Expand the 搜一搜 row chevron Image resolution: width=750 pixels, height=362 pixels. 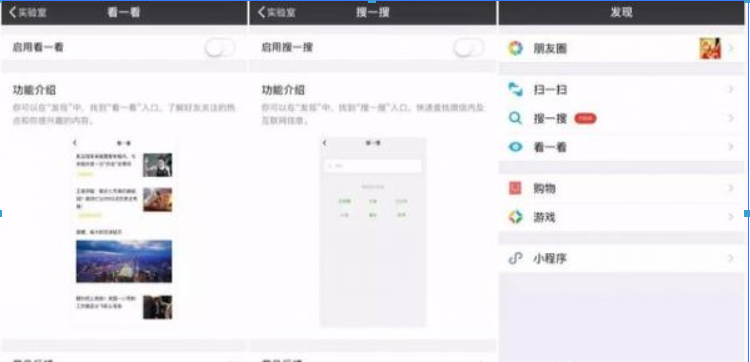pos(731,118)
